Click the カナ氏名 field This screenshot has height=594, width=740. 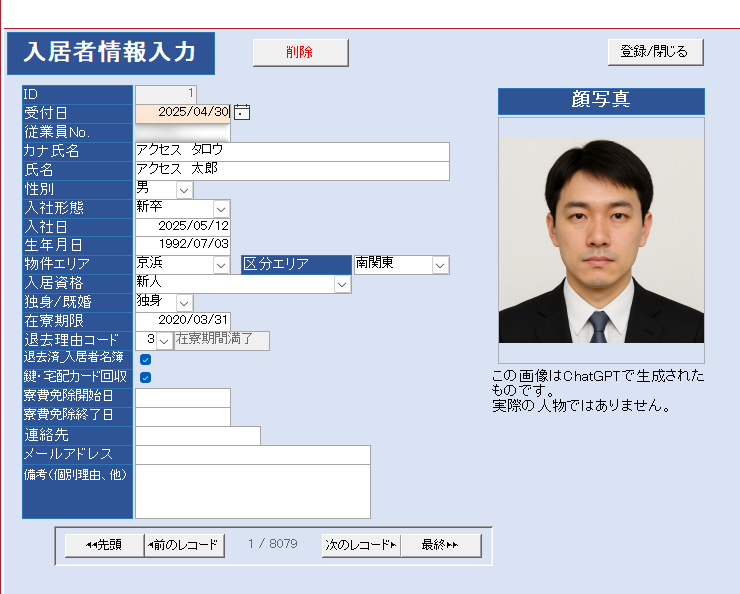[292, 151]
